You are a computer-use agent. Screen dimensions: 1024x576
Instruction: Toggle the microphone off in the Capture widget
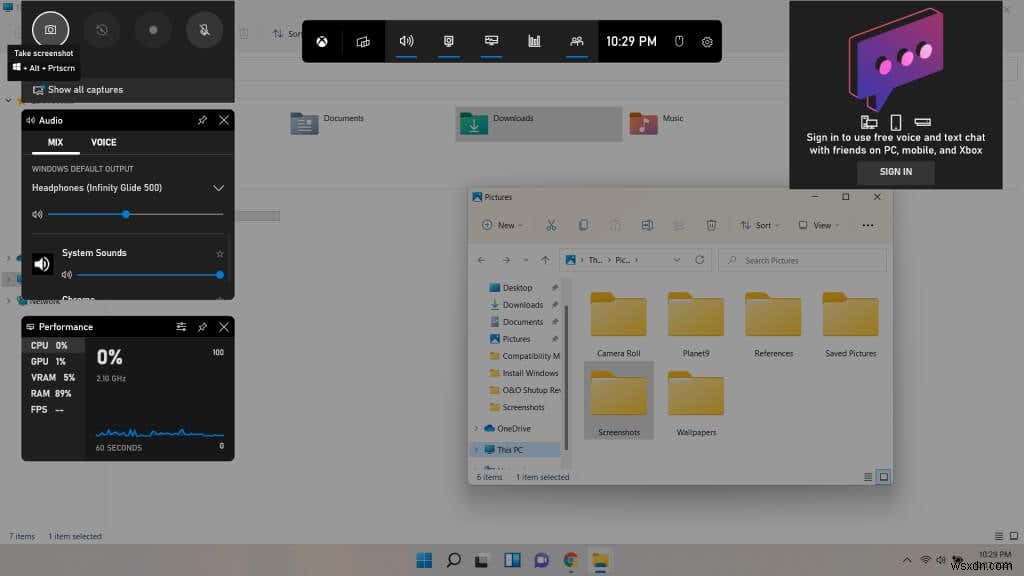[x=204, y=29]
